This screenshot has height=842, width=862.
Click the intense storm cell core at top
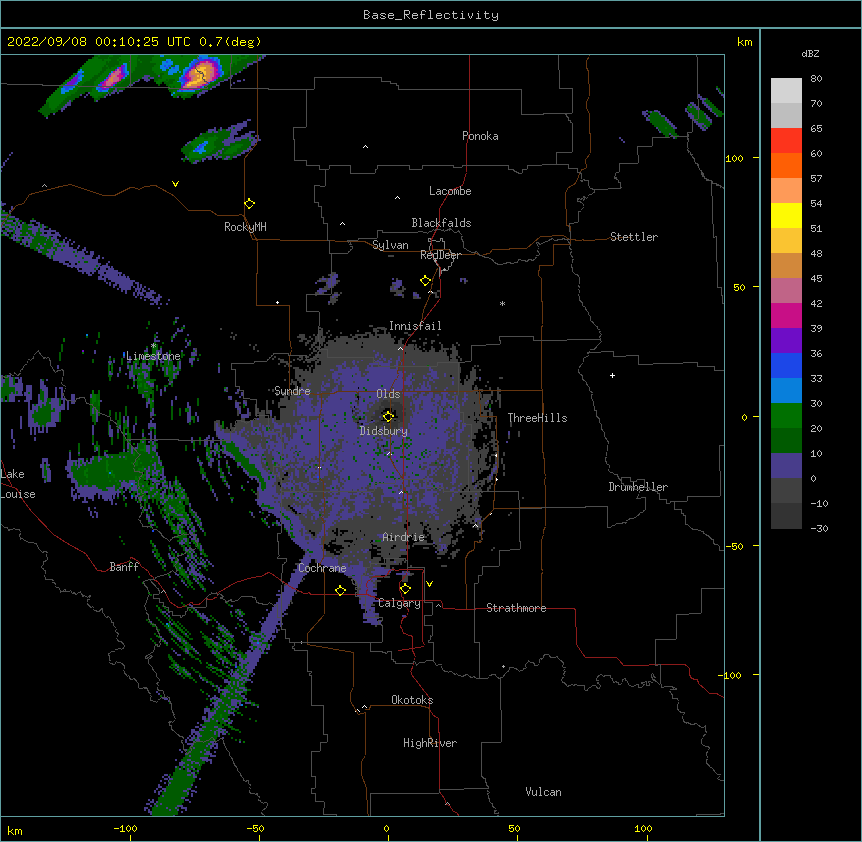[200, 73]
